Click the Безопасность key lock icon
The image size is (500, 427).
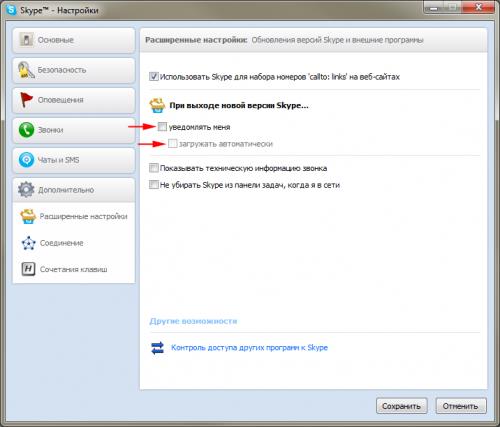click(x=26, y=70)
